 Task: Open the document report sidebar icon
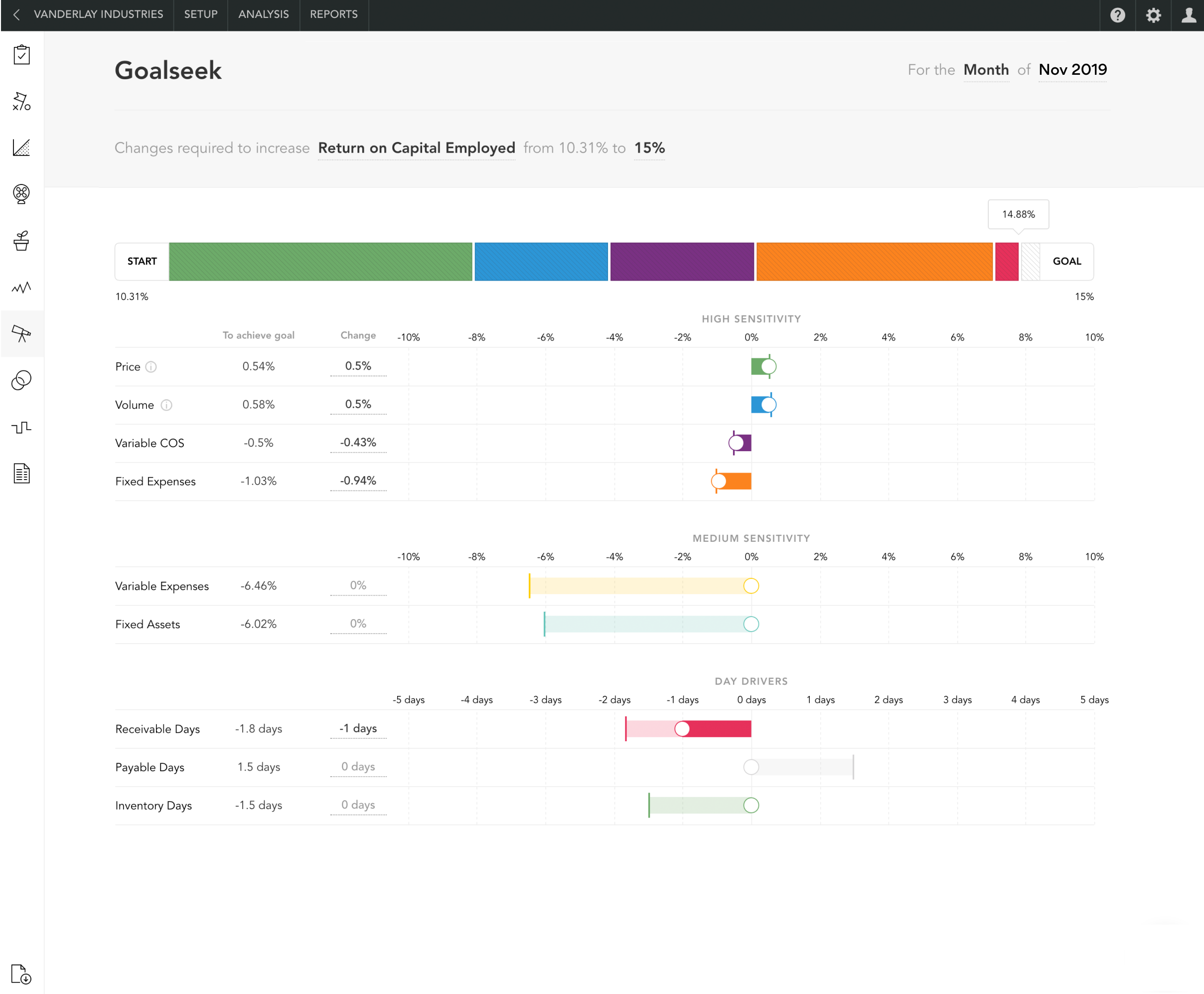pyautogui.click(x=22, y=474)
